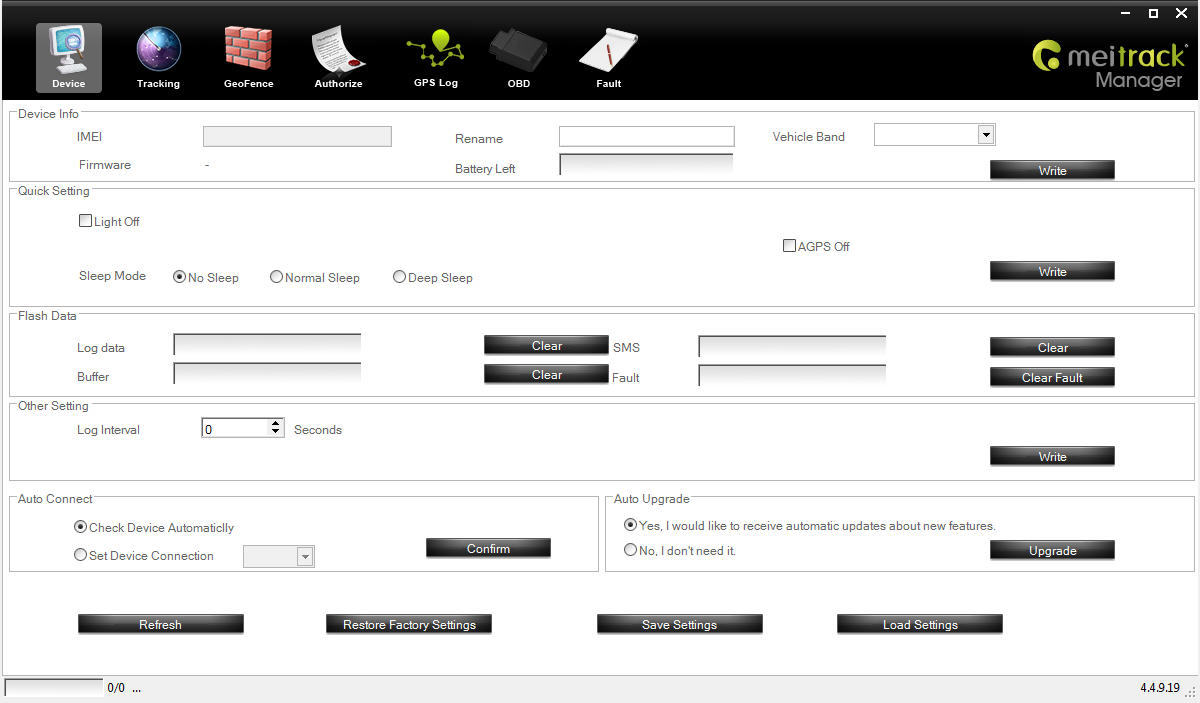Increase Log Interval with the spinner arrow
1200x703 pixels.
click(x=276, y=424)
